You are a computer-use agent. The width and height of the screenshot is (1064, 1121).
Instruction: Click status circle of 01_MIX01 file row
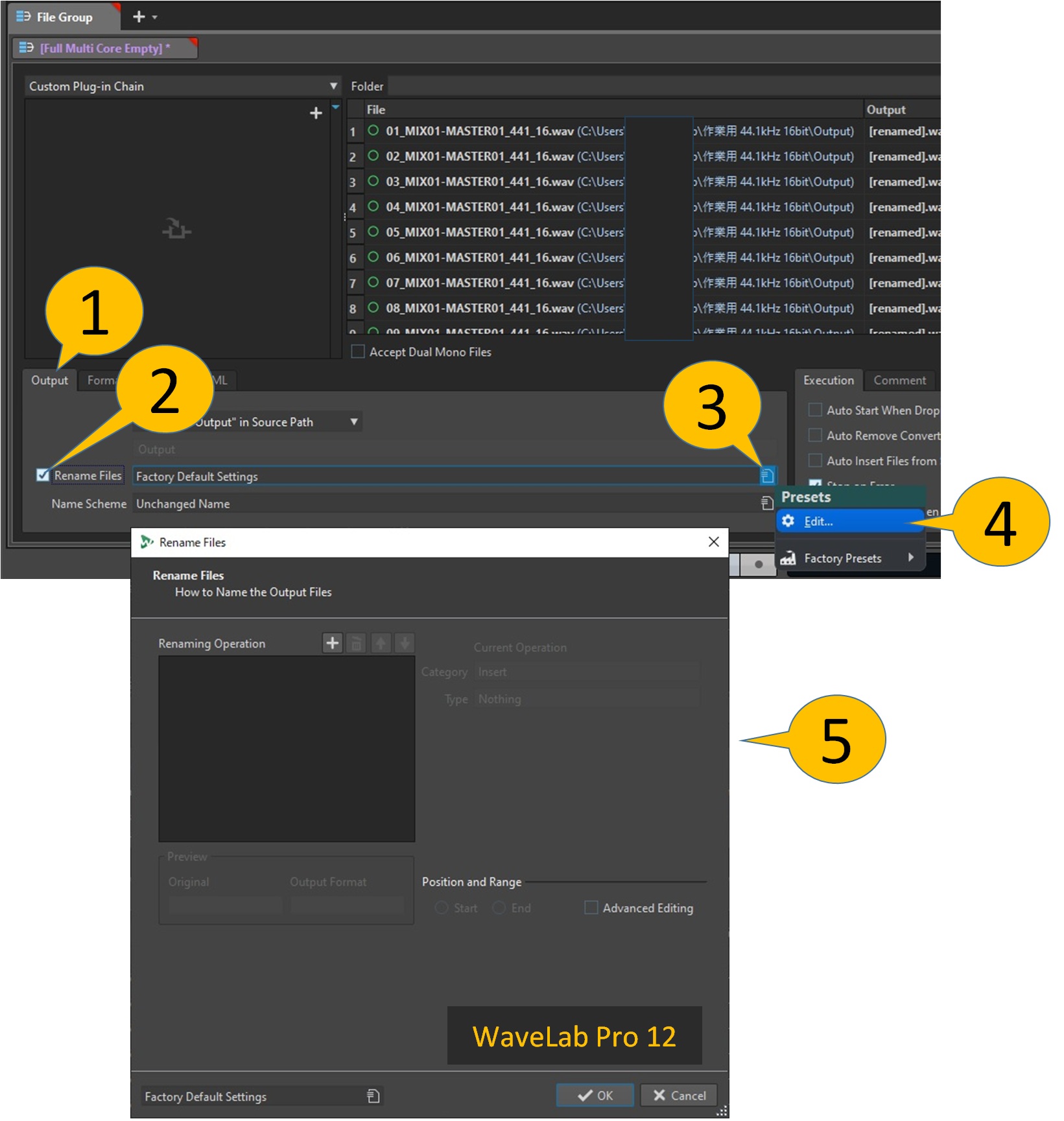[373, 130]
